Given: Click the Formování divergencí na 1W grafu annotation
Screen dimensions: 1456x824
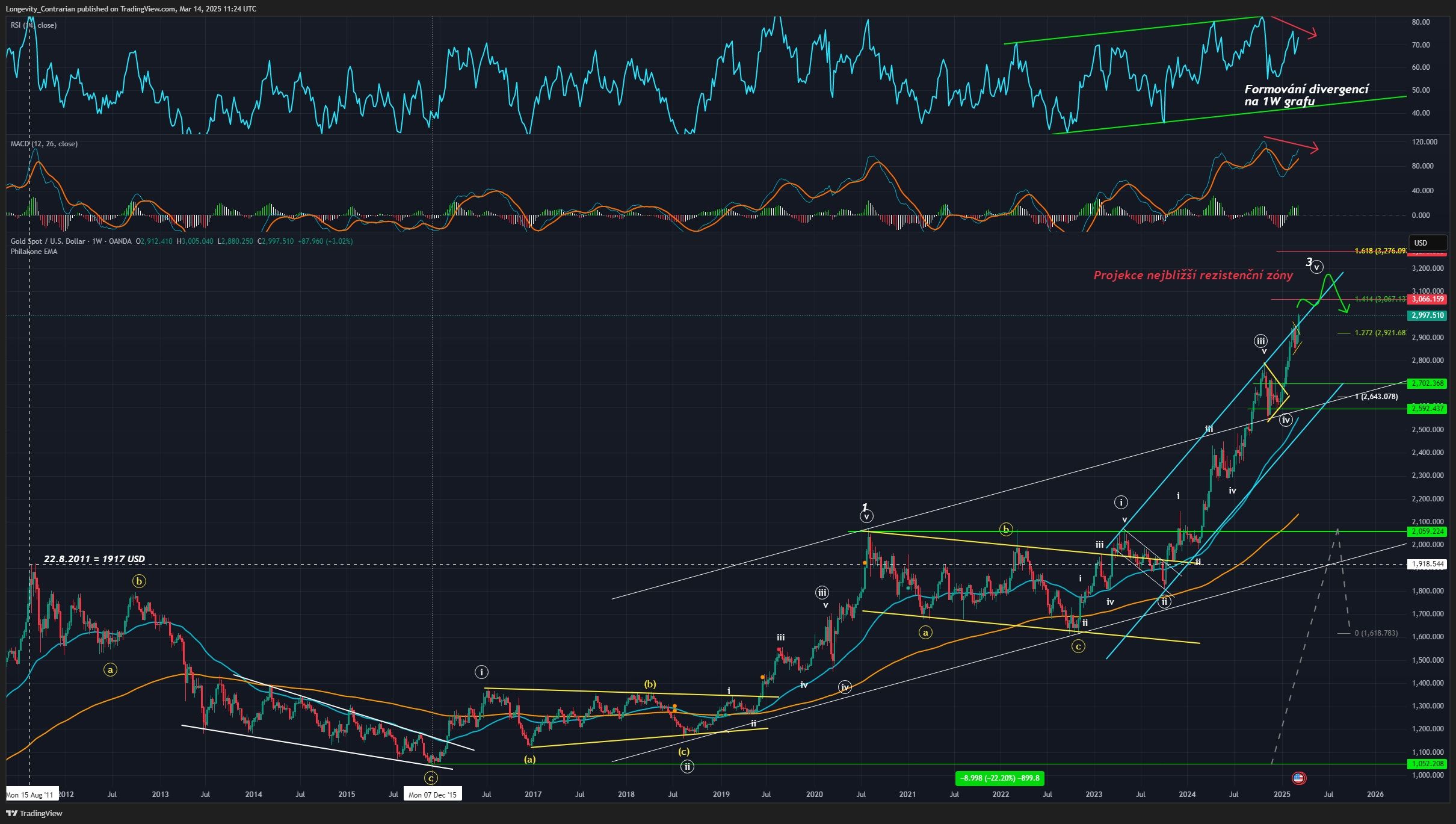Looking at the screenshot, I should (1307, 95).
